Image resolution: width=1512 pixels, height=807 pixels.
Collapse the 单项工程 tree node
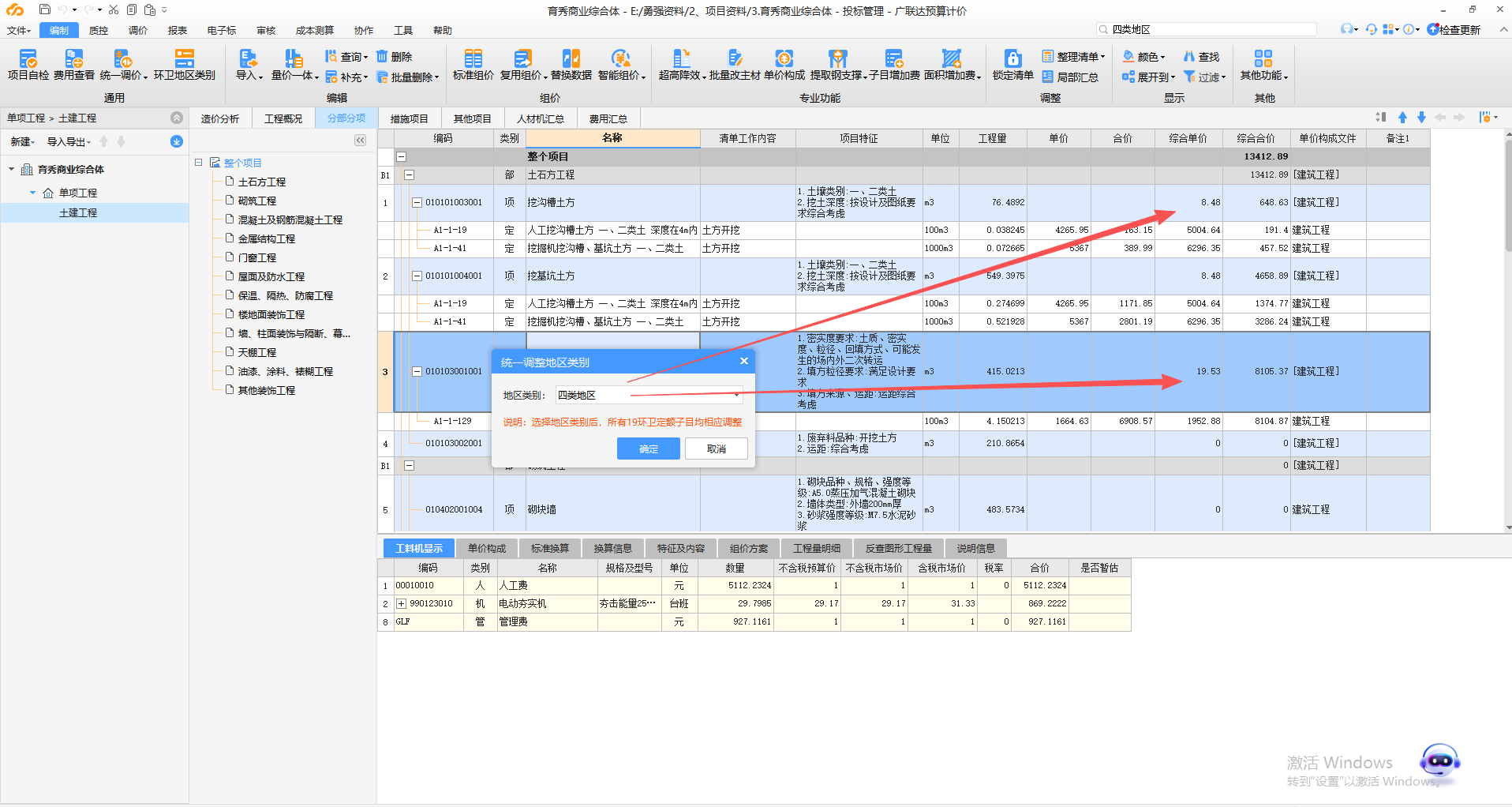(x=32, y=193)
